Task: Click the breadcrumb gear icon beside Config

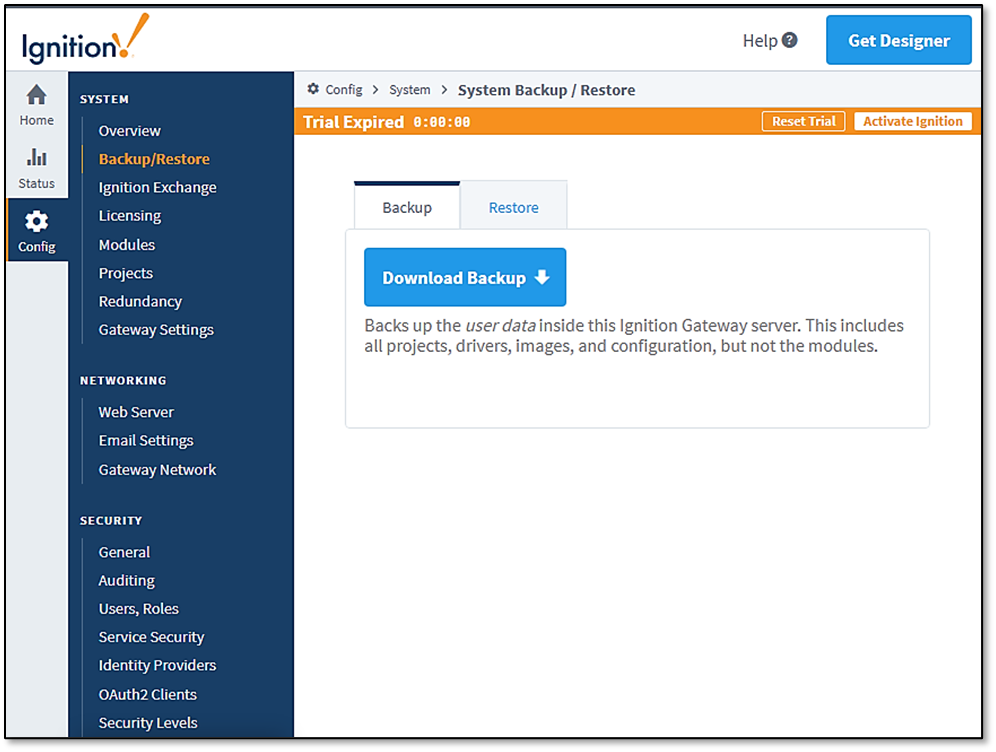Action: tap(313, 89)
